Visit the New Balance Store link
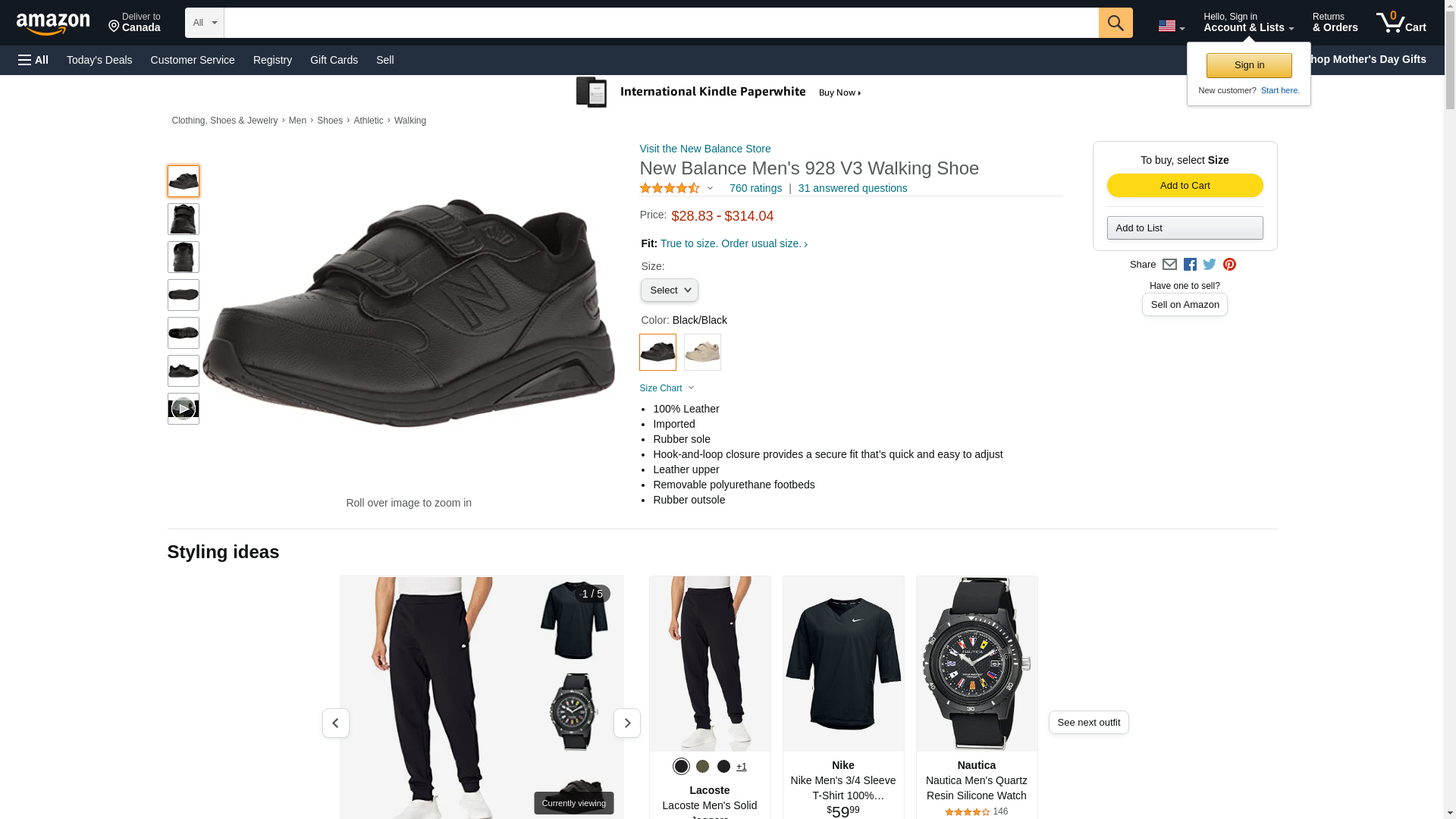This screenshot has width=1456, height=819. tap(704, 149)
